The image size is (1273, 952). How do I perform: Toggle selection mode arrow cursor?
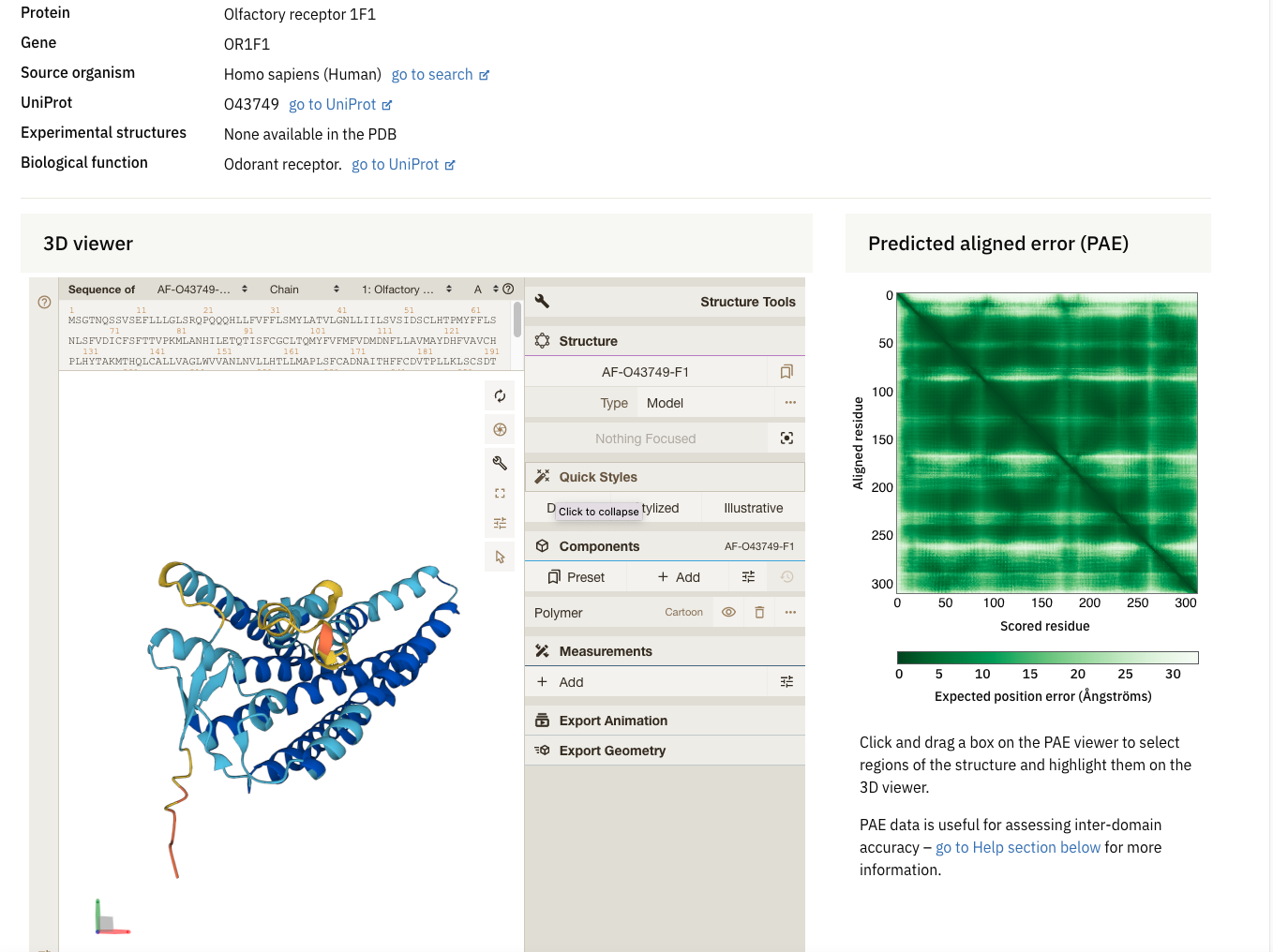500,558
